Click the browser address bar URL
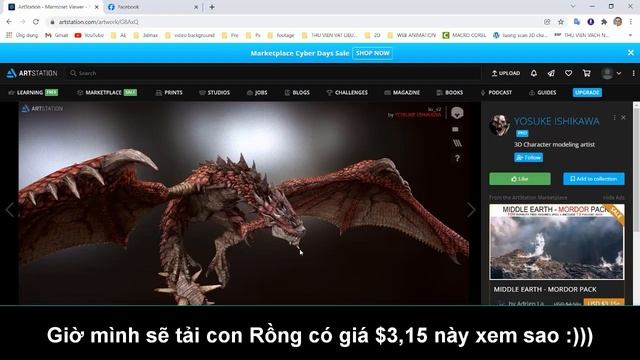640x360 pixels. [98, 22]
